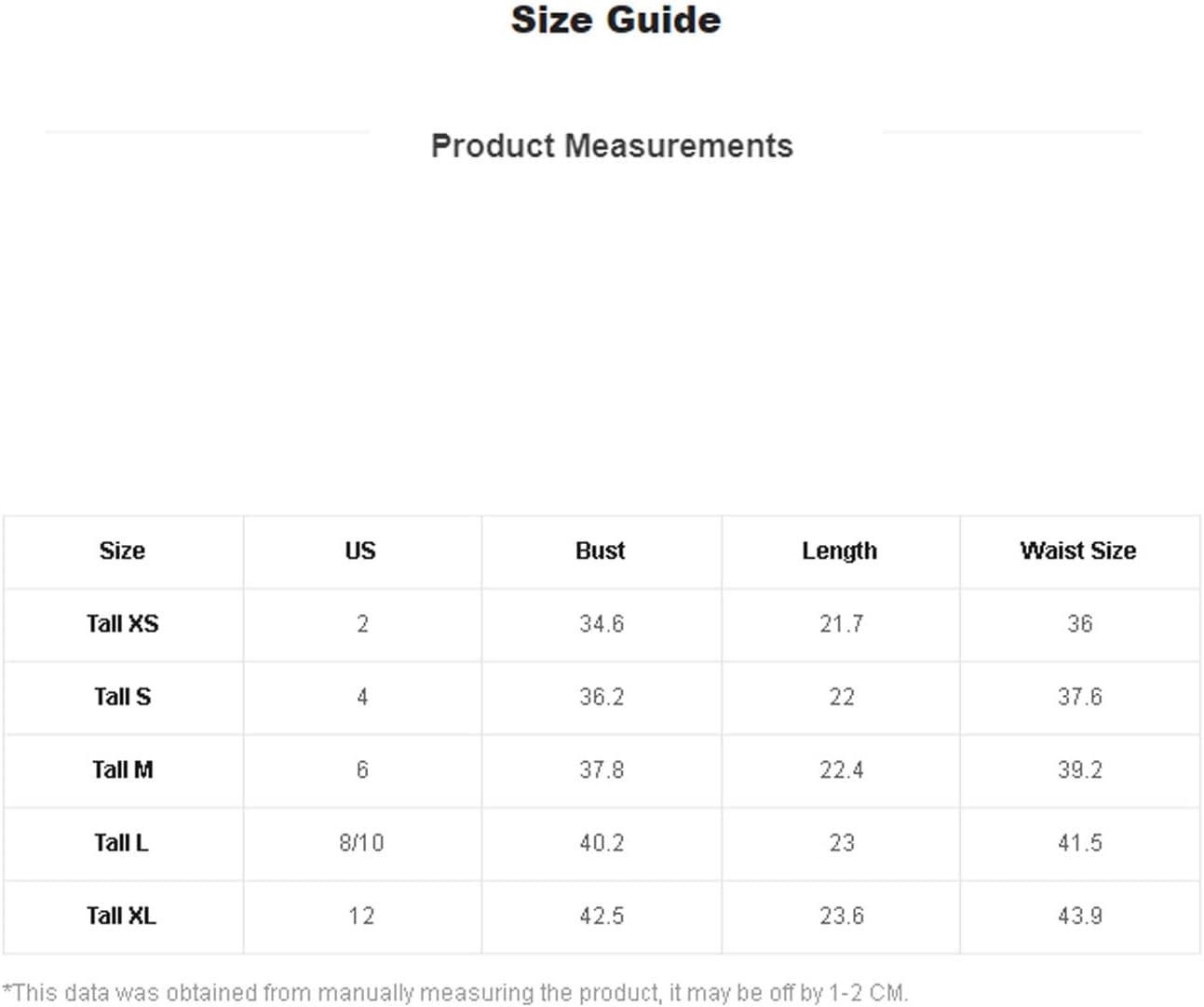Click the Tall M row label
The width and height of the screenshot is (1204, 1007).
point(122,769)
